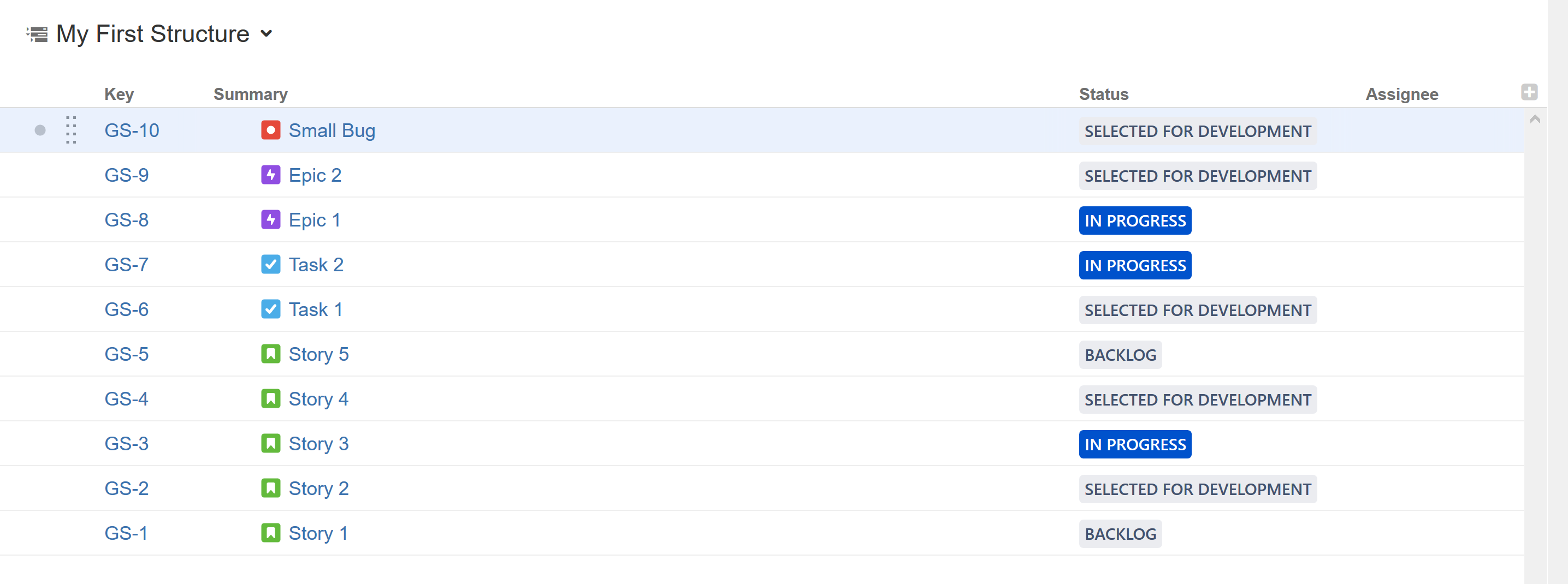Select the task type icon for Task 1
1568x584 pixels.
tap(270, 309)
